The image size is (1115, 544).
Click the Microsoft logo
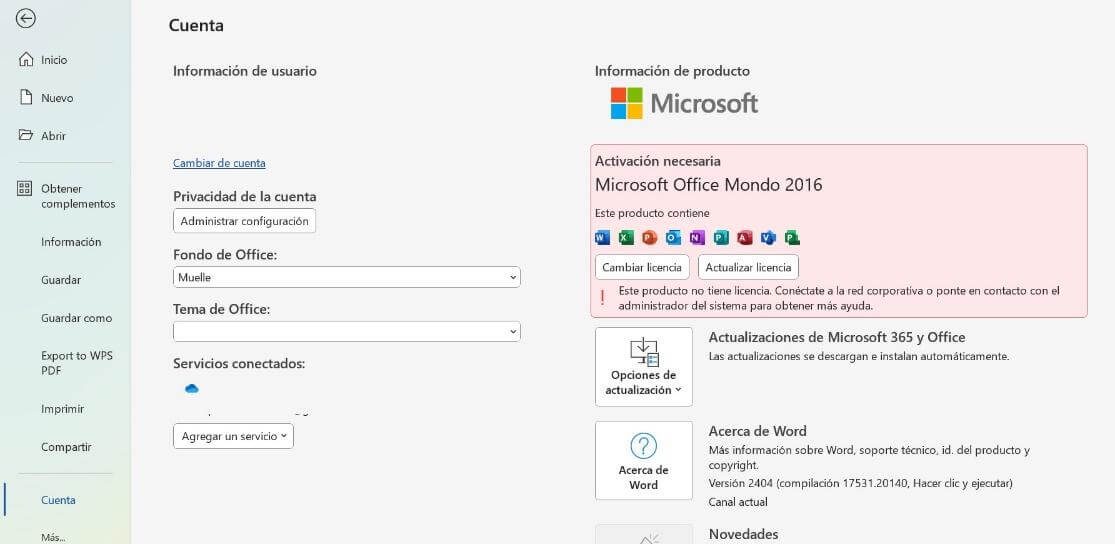point(684,103)
